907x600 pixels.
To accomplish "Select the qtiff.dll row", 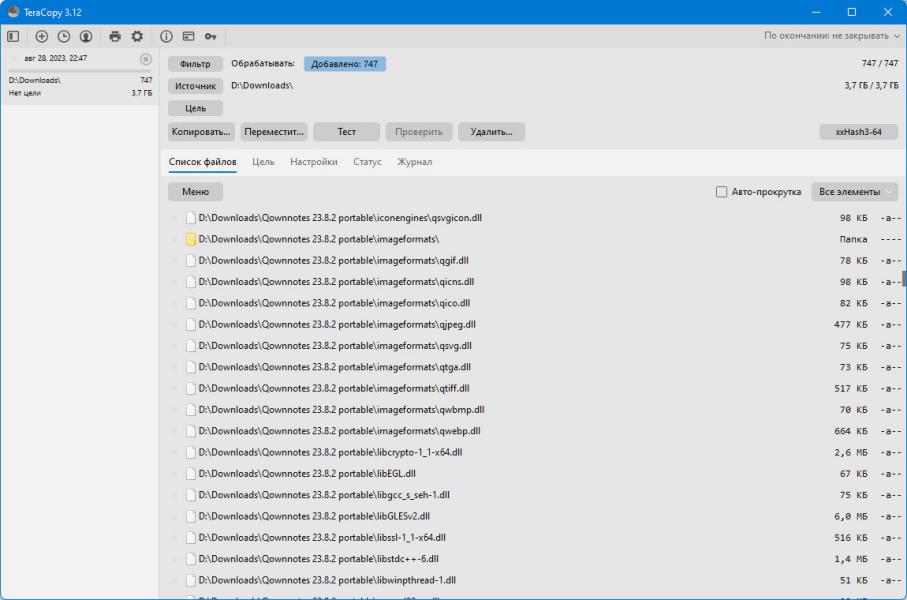I will tap(534, 389).
